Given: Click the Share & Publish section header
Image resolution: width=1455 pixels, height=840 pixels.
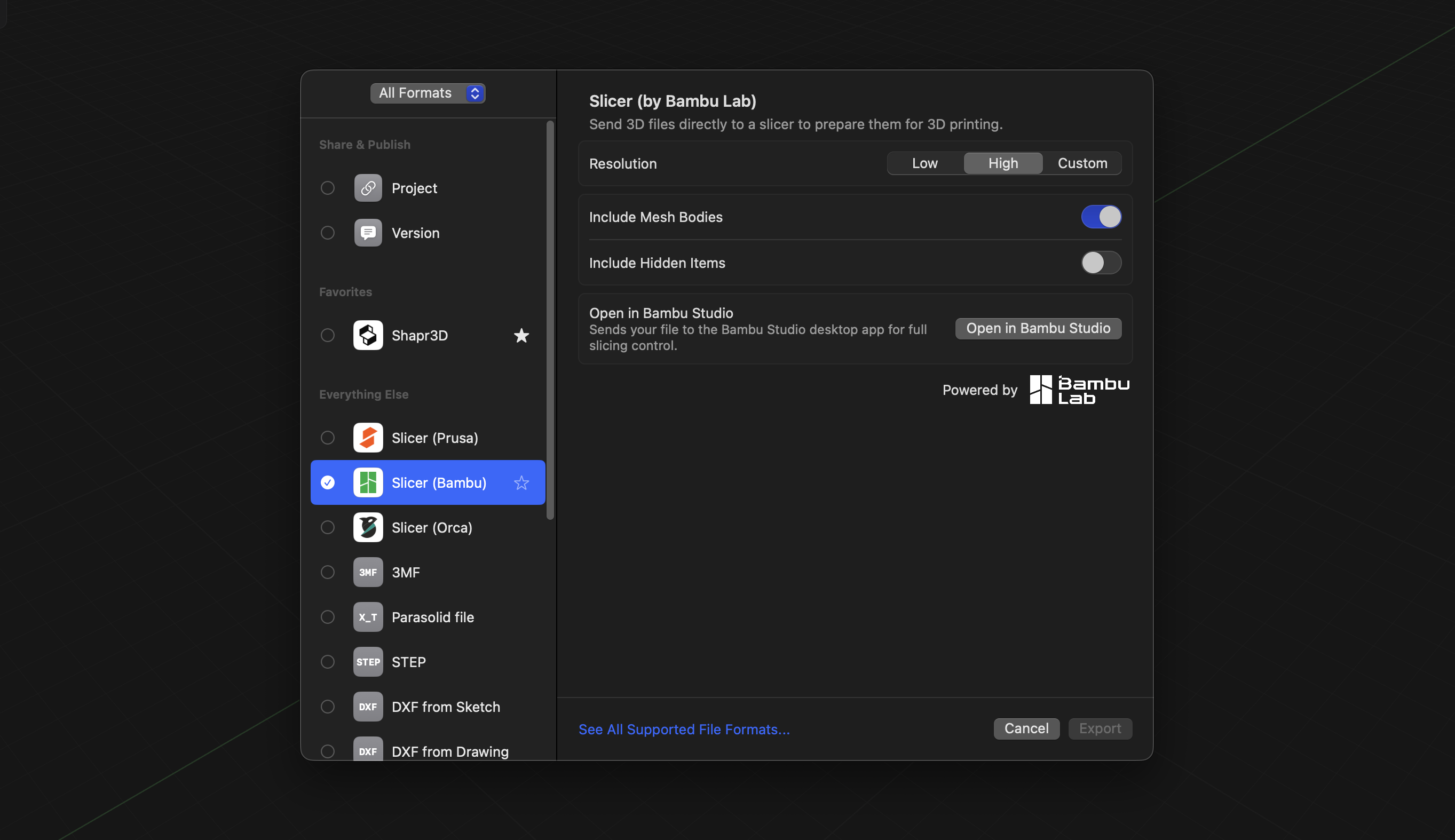Looking at the screenshot, I should [x=365, y=145].
